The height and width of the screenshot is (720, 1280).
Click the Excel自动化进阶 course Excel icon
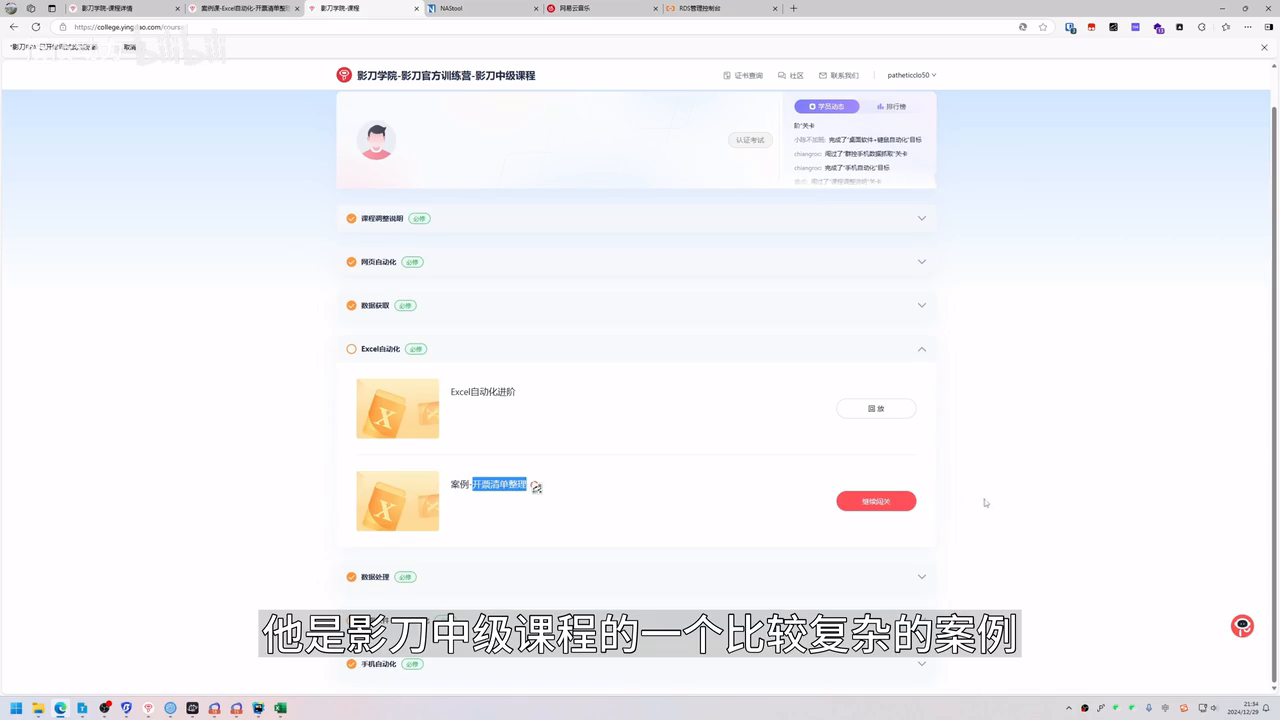(x=397, y=408)
